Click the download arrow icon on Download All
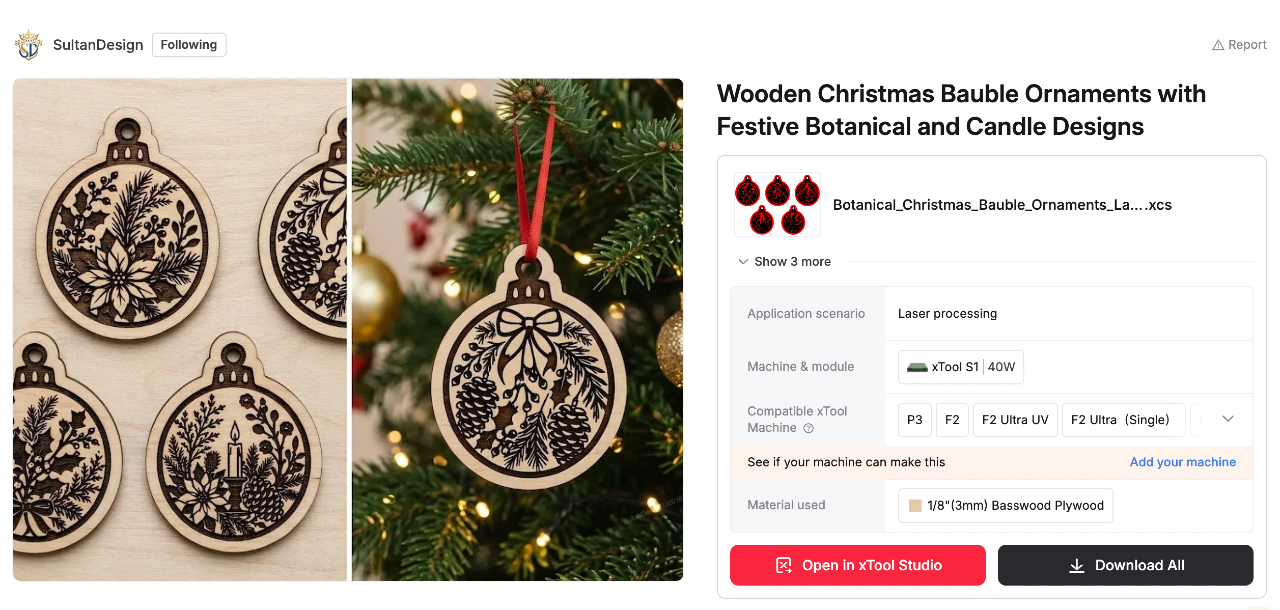Image resolution: width=1280 pixels, height=610 pixels. pyautogui.click(x=1077, y=566)
